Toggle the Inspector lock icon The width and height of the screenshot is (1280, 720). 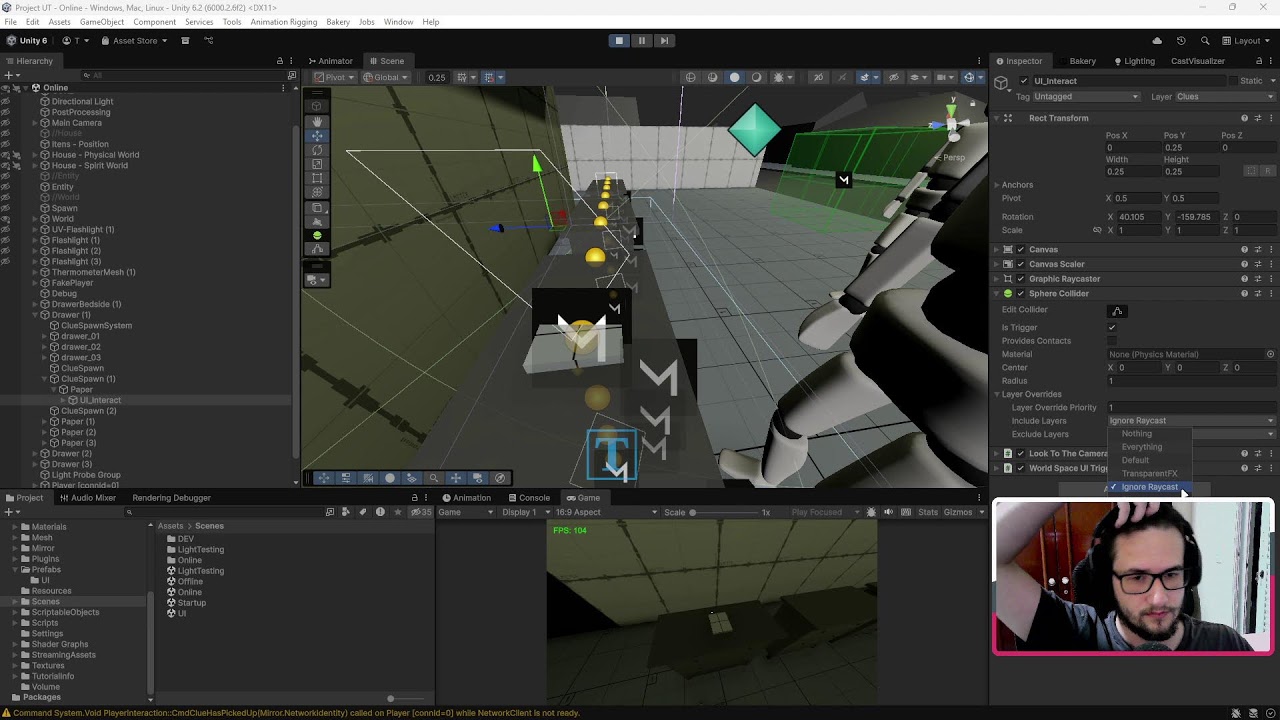coord(1258,61)
